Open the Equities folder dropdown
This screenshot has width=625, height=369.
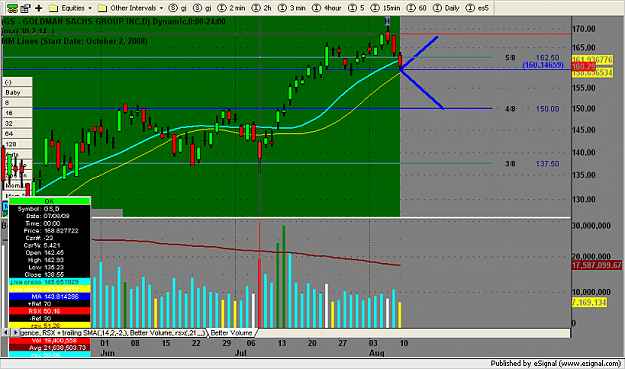[x=71, y=8]
